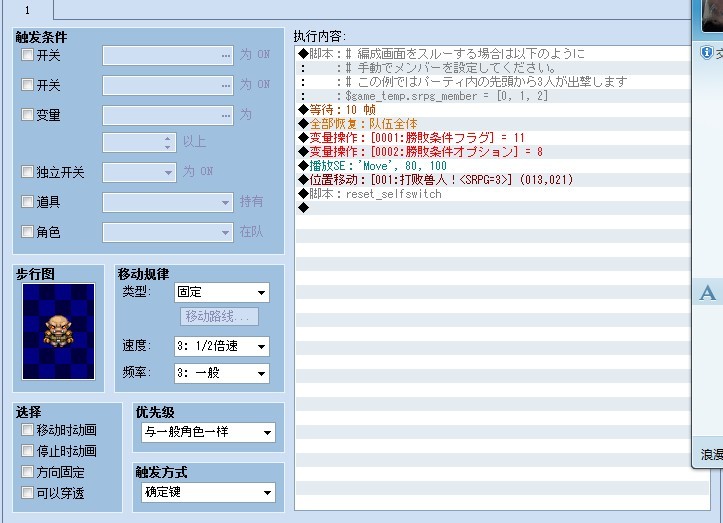Open the 变量 selection field
Viewport: 723px width, 523px height.
click(x=168, y=115)
